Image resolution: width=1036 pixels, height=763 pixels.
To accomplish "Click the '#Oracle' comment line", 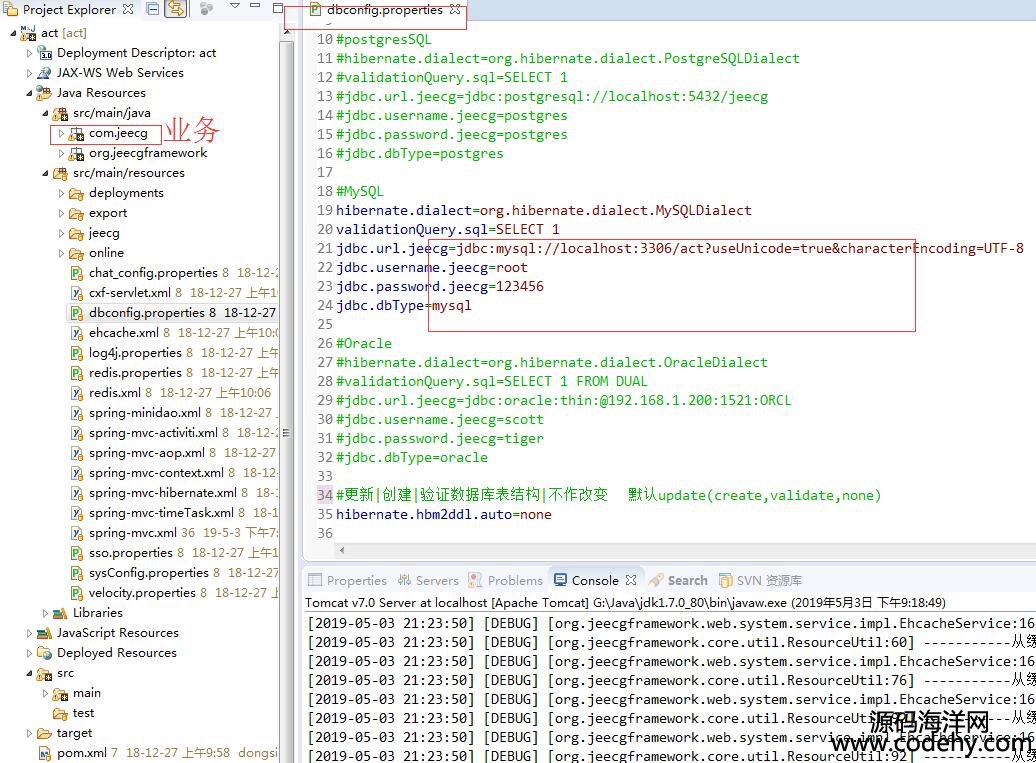I will pos(364,344).
